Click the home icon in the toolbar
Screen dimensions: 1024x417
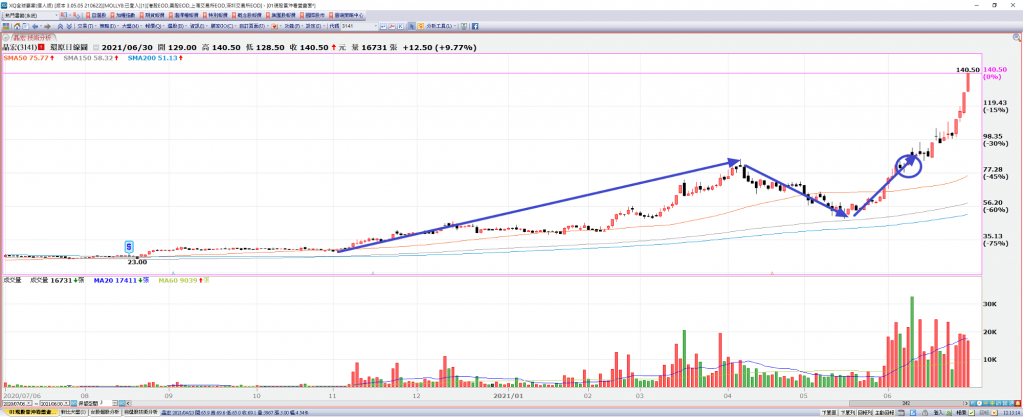pyautogui.click(x=17, y=26)
